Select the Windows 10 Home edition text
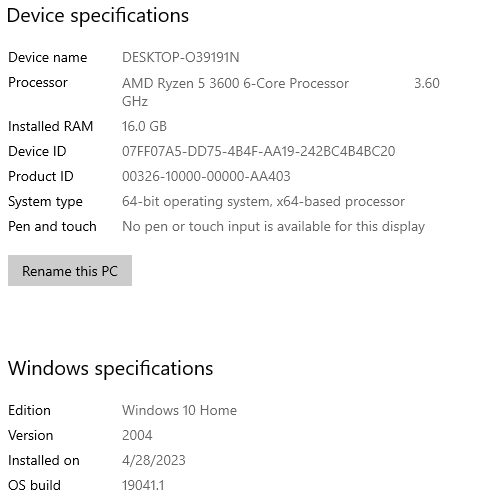Screen dimensions: 482x501 pyautogui.click(x=179, y=410)
